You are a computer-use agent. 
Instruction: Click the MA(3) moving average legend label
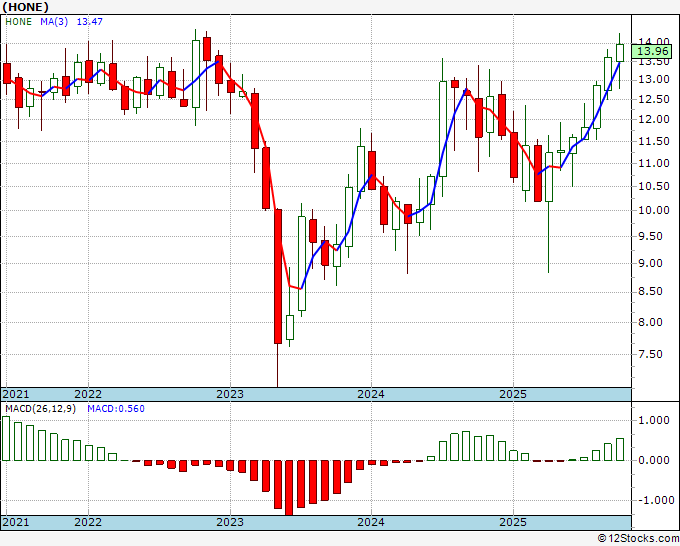tap(54, 22)
